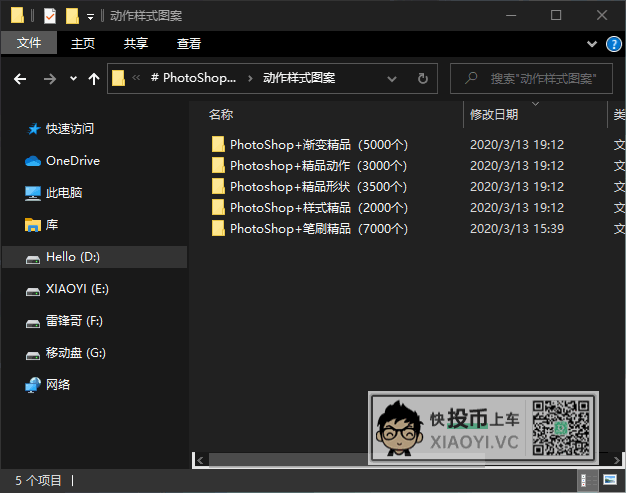Click the breadcrumb arrow after # PhotoShop...
Viewport: 626px width, 493px height.
tap(250, 78)
